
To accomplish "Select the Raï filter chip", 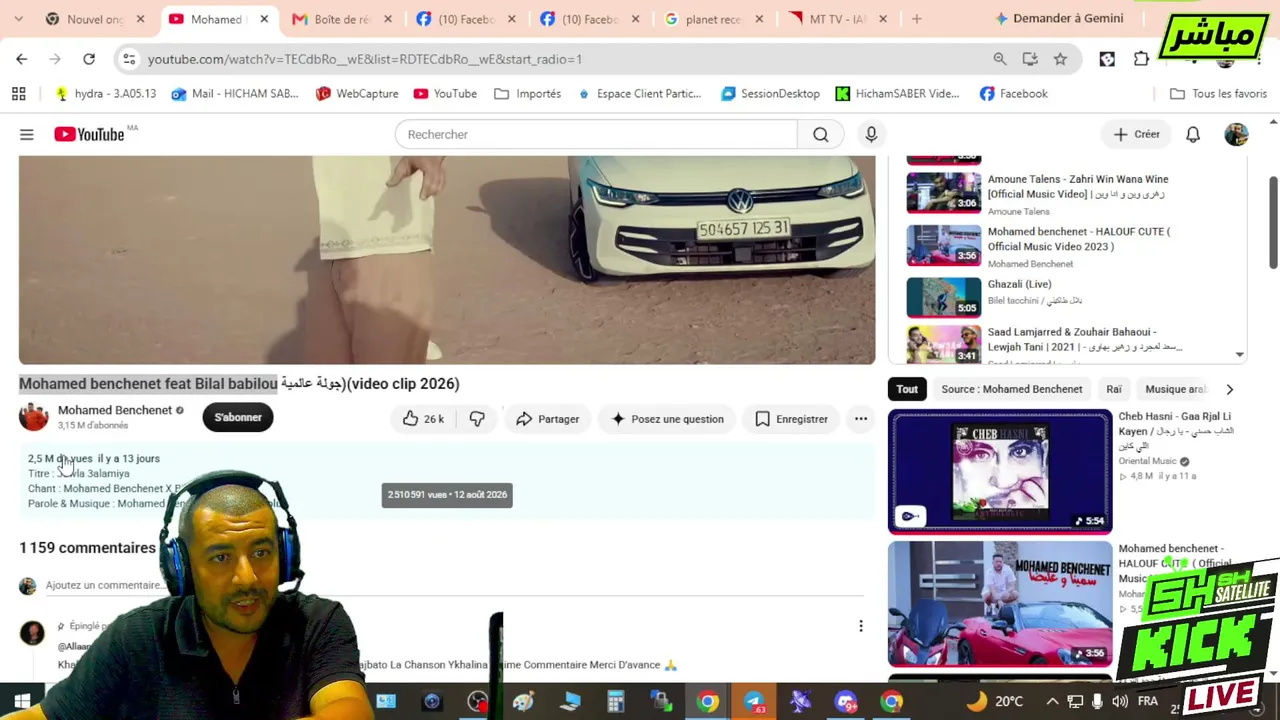I will 1114,389.
